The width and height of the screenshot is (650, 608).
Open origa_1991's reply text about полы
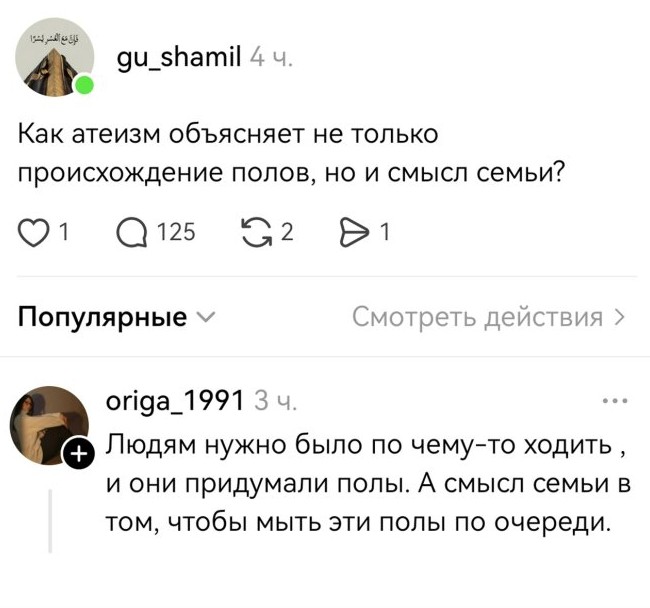point(368,483)
